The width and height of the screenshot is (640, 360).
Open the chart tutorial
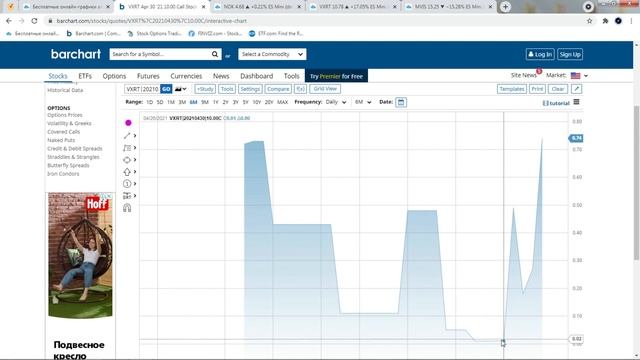pos(556,103)
